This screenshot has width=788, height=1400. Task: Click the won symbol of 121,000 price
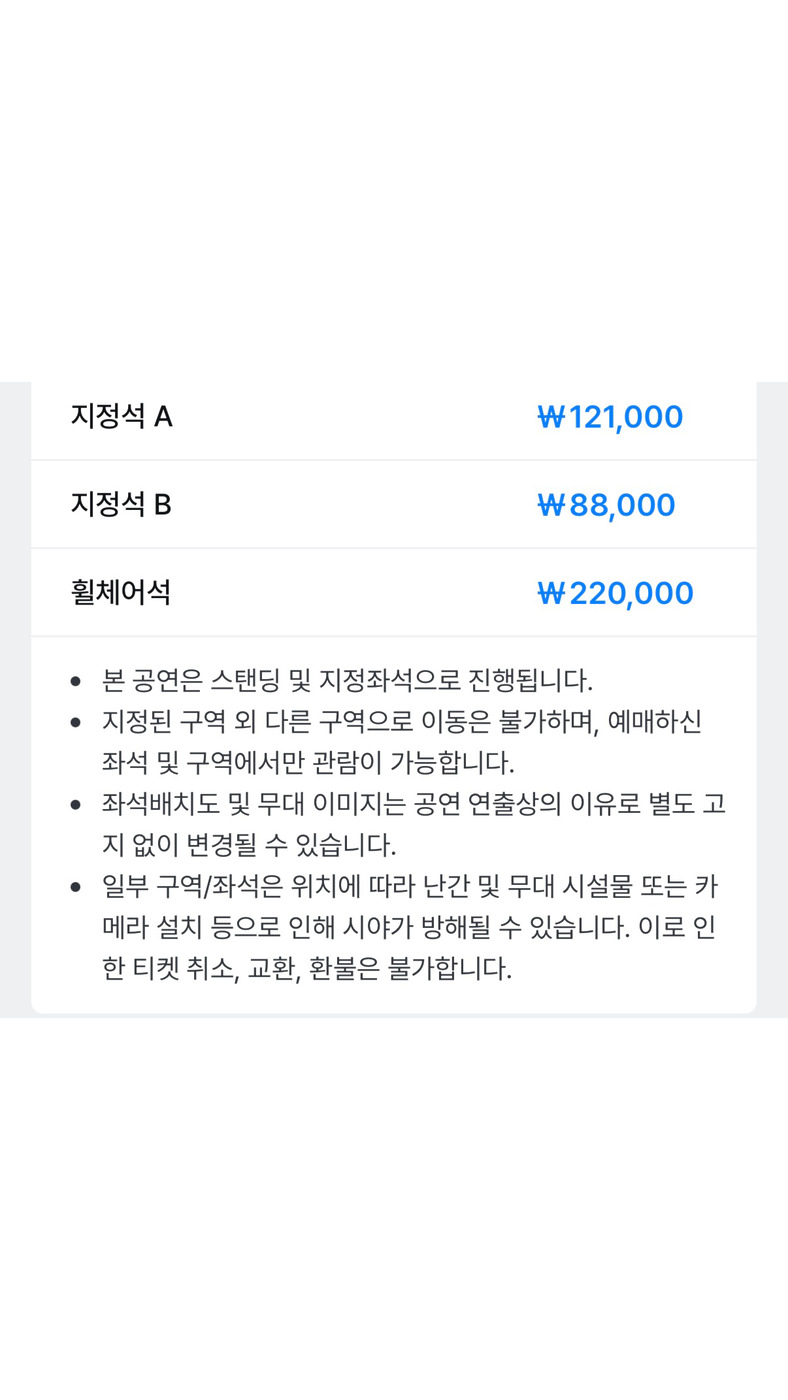coord(551,417)
